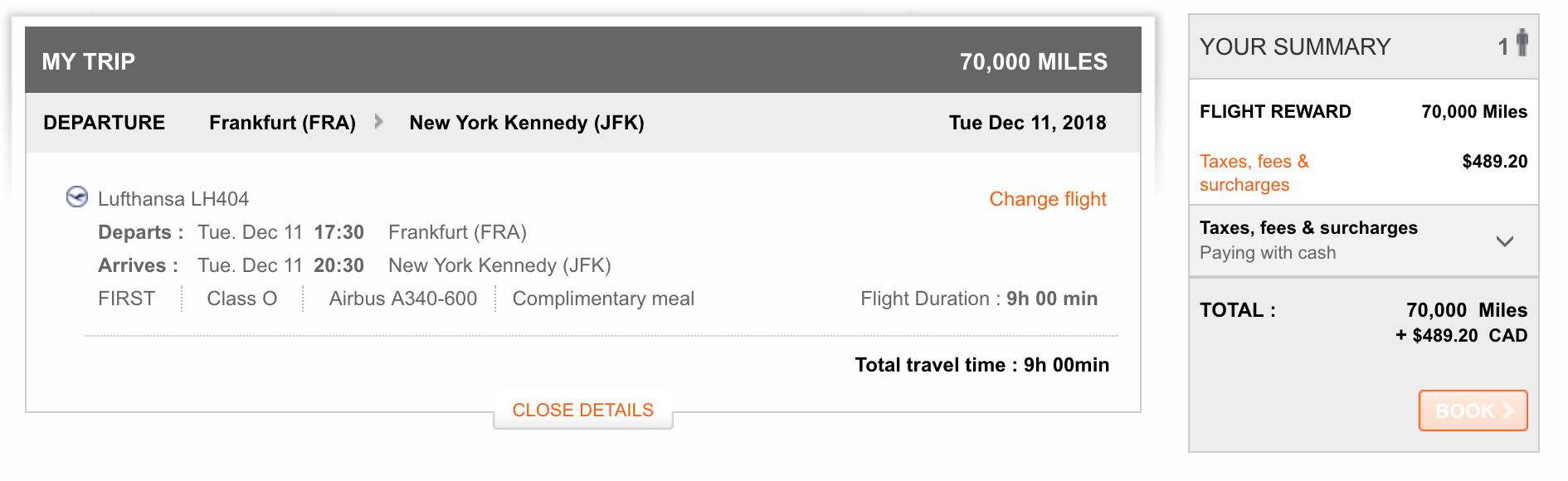This screenshot has height=481, width=1568.
Task: Click the Tue Dec 11, 2018 departure date
Action: 1027,123
